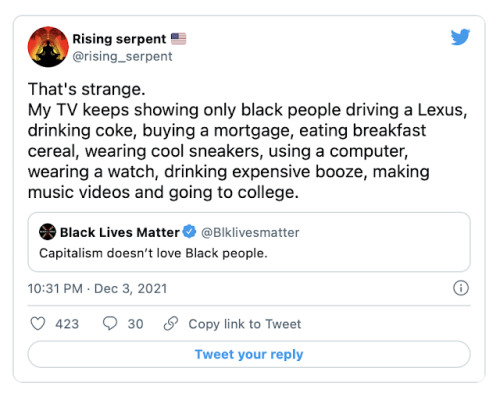This screenshot has width=500, height=396.
Task: Click the 423 likes count
Action: pos(67,324)
